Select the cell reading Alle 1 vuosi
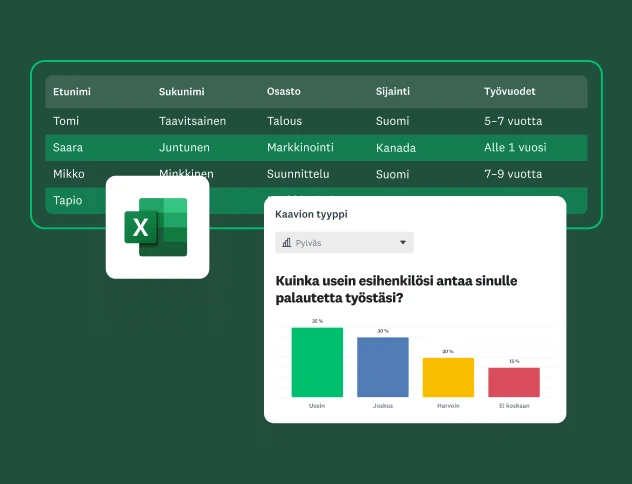This screenshot has height=484, width=632. click(x=515, y=147)
